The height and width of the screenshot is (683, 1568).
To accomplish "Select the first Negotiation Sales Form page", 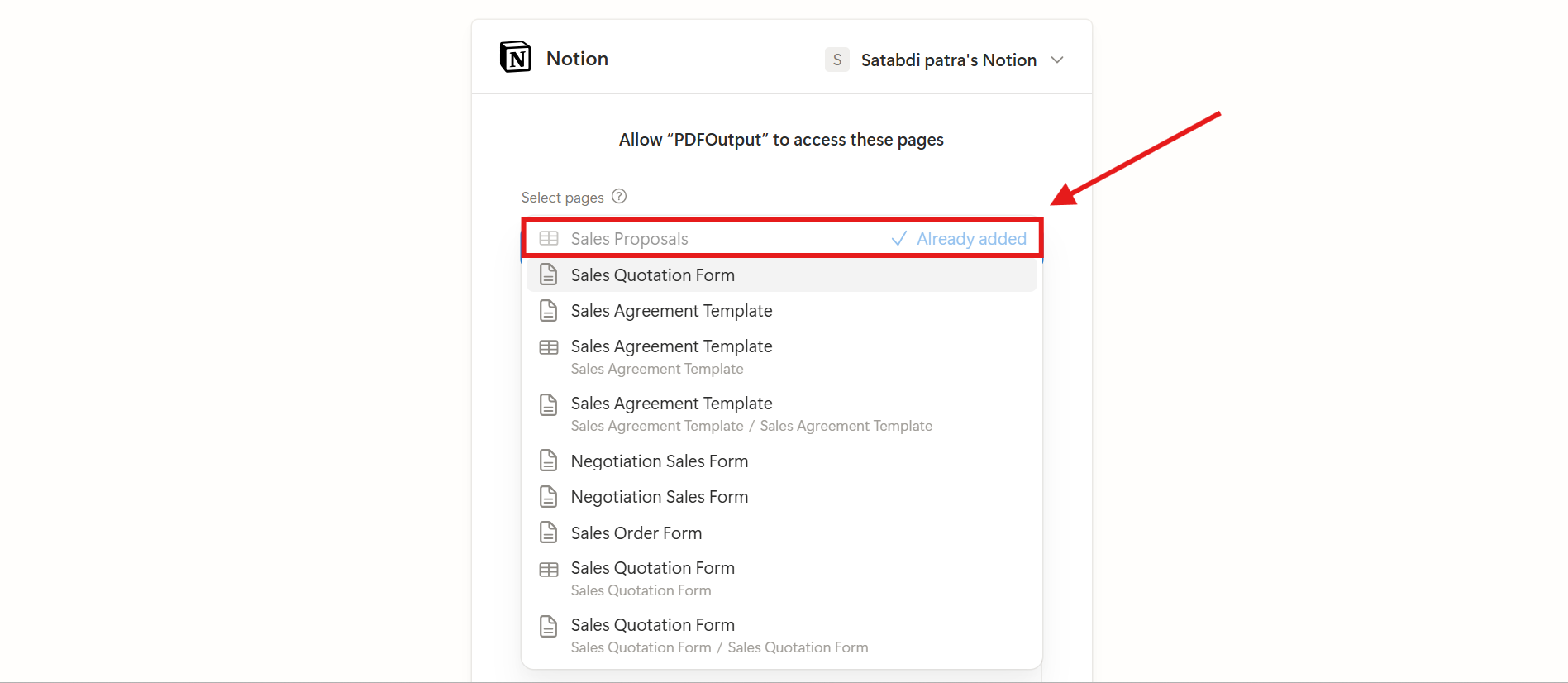I will pyautogui.click(x=659, y=461).
